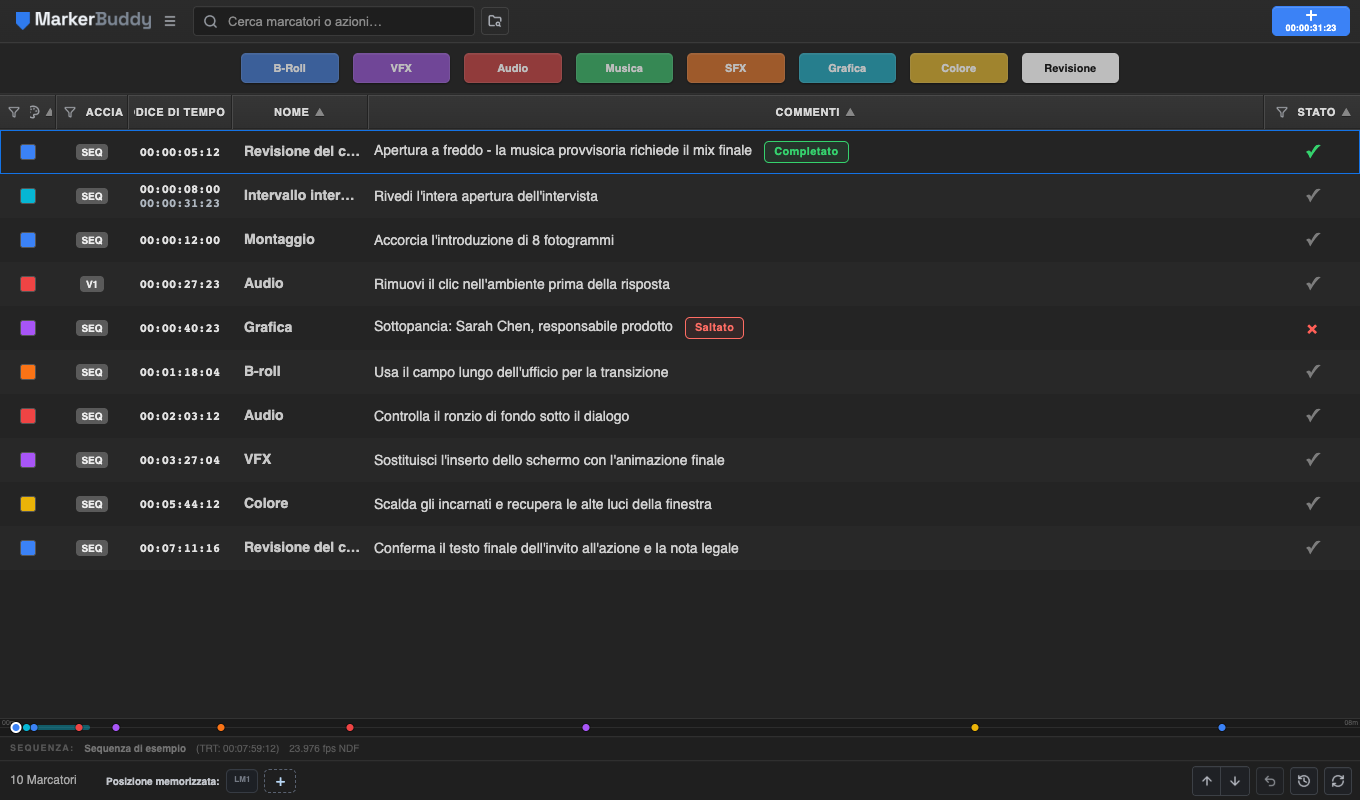Image resolution: width=1360 pixels, height=800 pixels.
Task: Sort by Stato column arrow
Action: [x=1346, y=112]
